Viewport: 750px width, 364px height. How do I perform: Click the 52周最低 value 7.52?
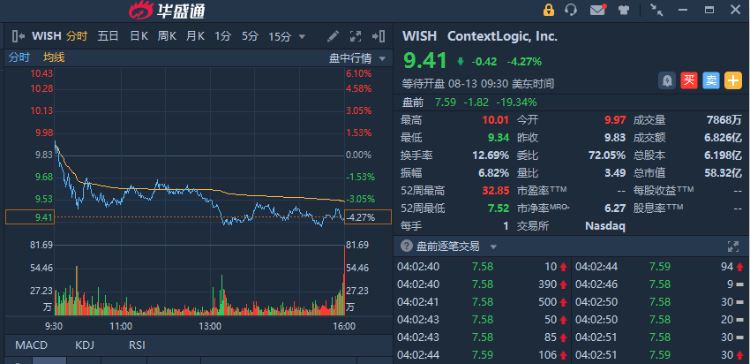pyautogui.click(x=498, y=208)
